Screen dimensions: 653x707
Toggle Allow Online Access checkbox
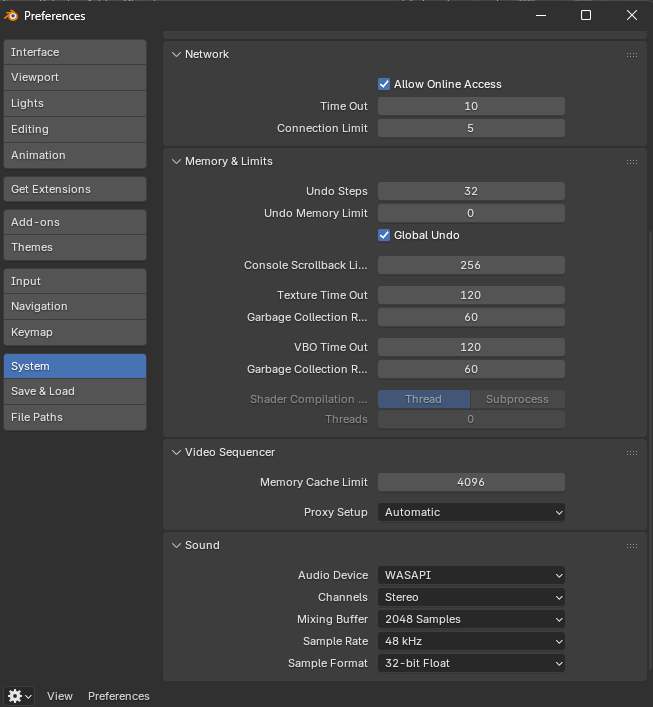pyautogui.click(x=384, y=84)
